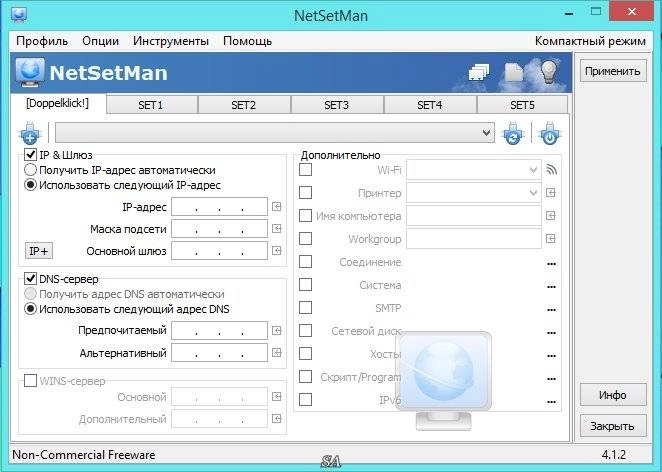This screenshot has height=472, width=662.
Task: Get current Имя компьютера value icon
Action: click(x=551, y=216)
